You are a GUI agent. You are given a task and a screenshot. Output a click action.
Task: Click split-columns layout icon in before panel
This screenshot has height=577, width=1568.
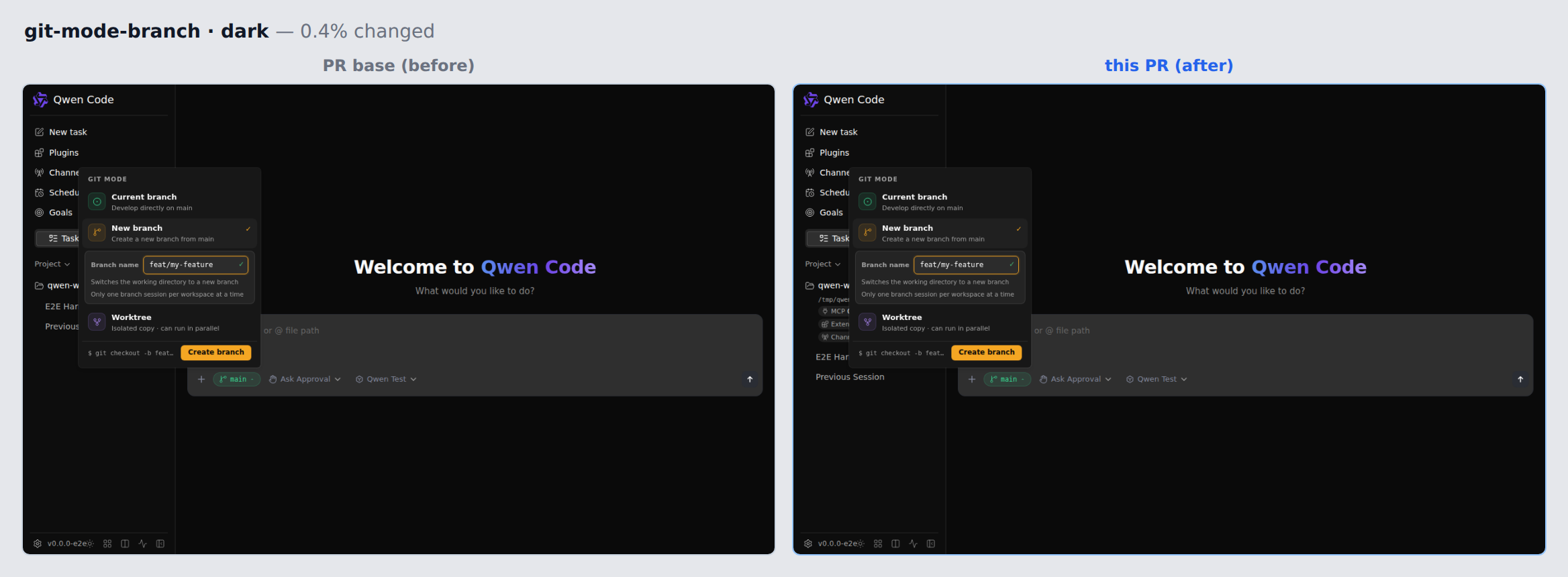tap(125, 543)
